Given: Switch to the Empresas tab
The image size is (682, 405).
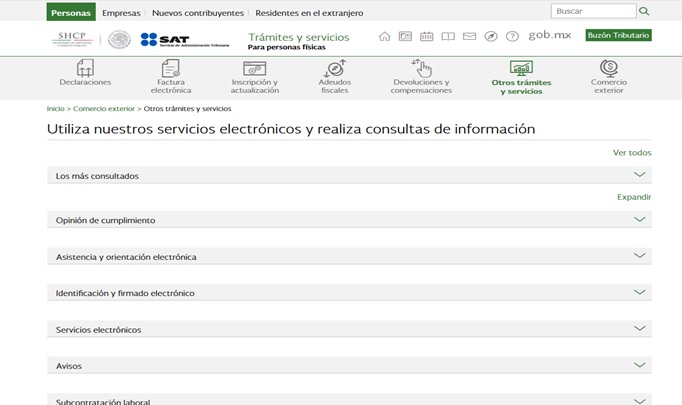Looking at the screenshot, I should (x=121, y=13).
